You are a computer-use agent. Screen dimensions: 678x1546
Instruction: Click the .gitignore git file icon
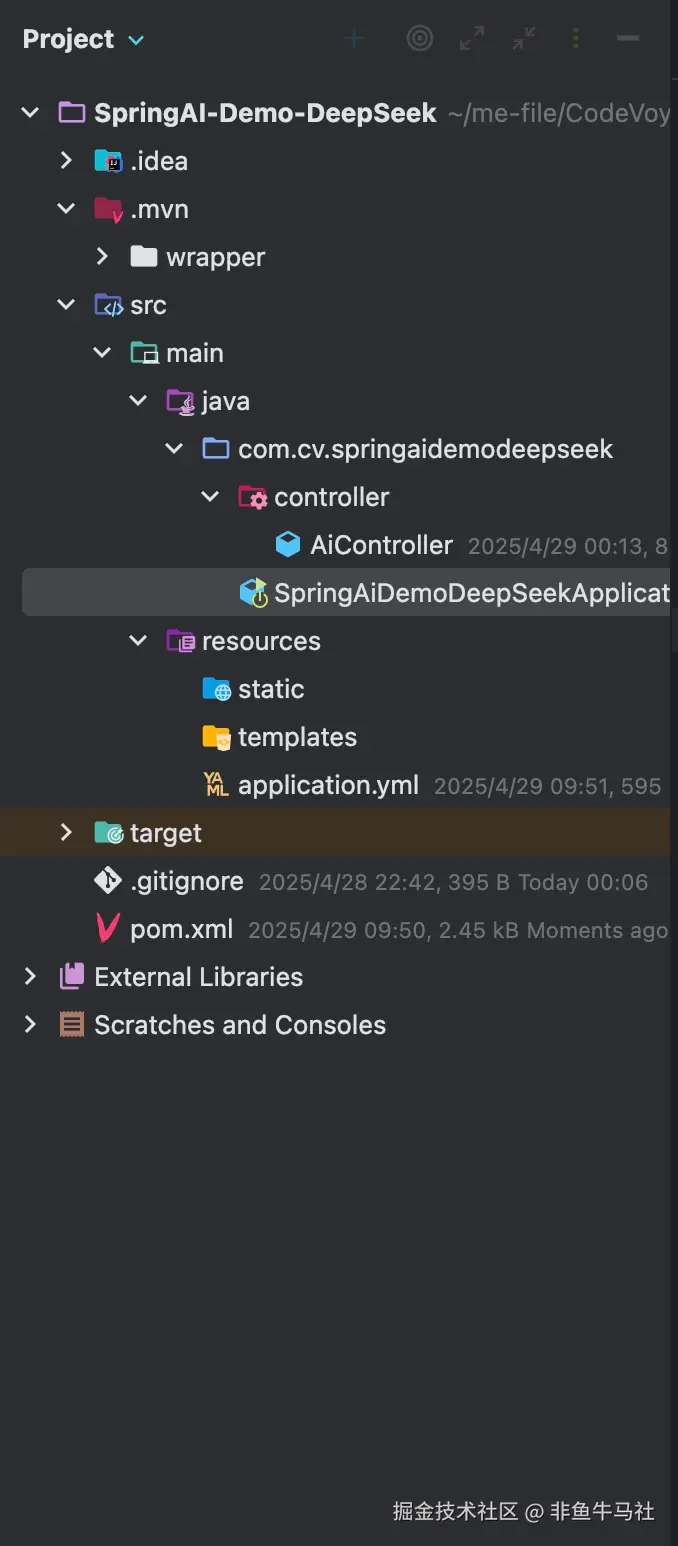[x=107, y=881]
